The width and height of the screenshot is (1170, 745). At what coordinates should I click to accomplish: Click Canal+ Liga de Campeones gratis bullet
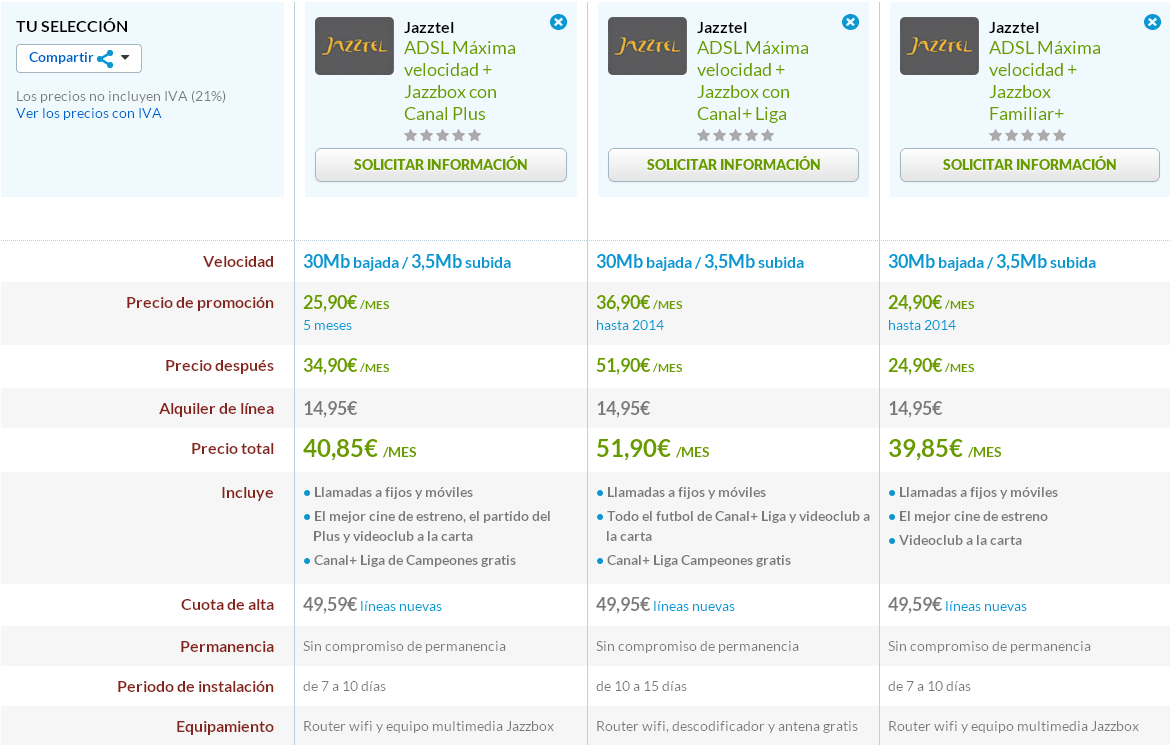pos(410,561)
